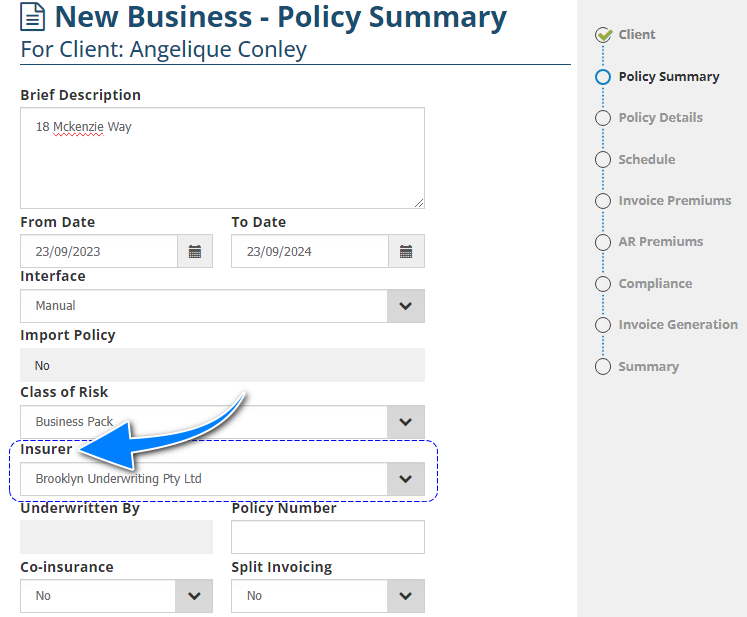This screenshot has width=747, height=617.
Task: Click the Policy Number input field
Action: [x=327, y=537]
